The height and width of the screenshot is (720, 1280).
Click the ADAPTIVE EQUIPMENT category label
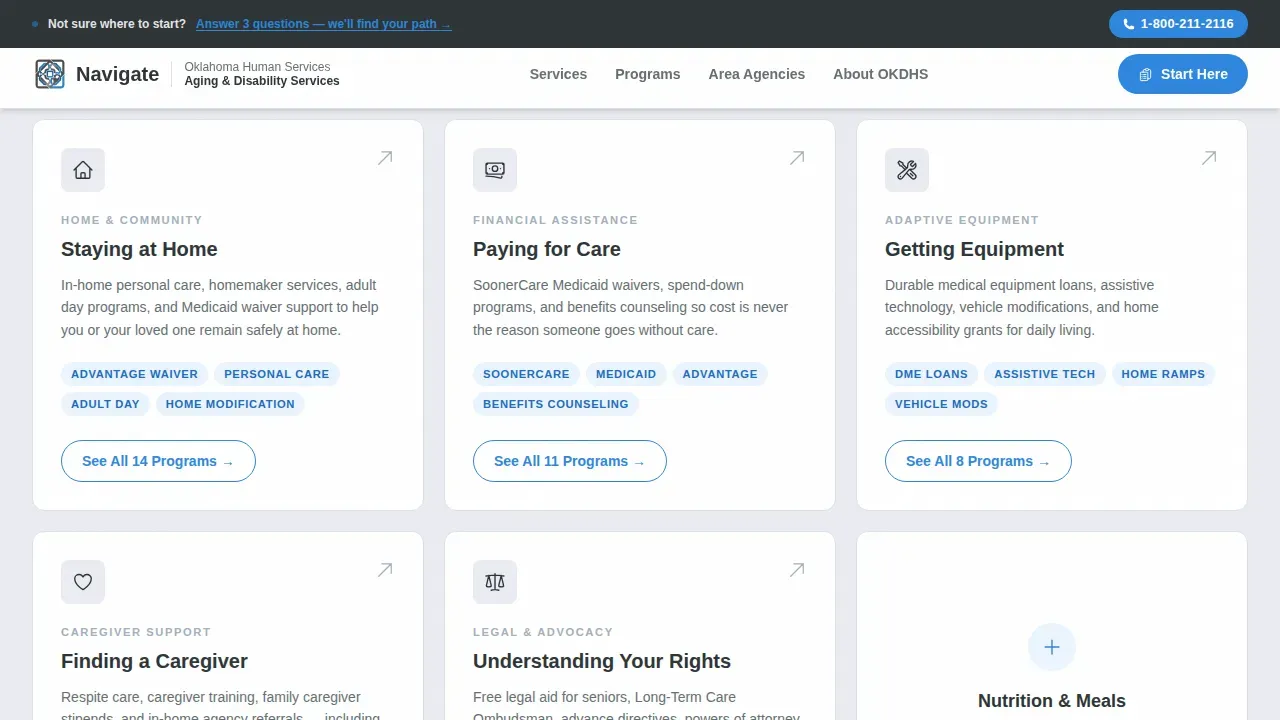point(962,220)
